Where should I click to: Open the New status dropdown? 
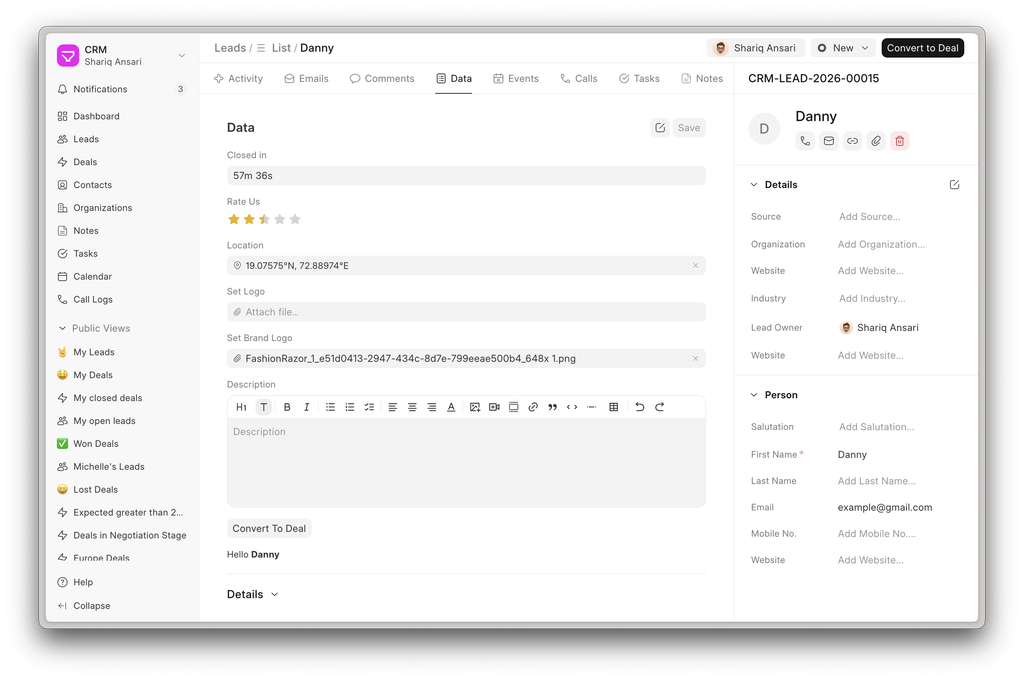click(x=843, y=48)
